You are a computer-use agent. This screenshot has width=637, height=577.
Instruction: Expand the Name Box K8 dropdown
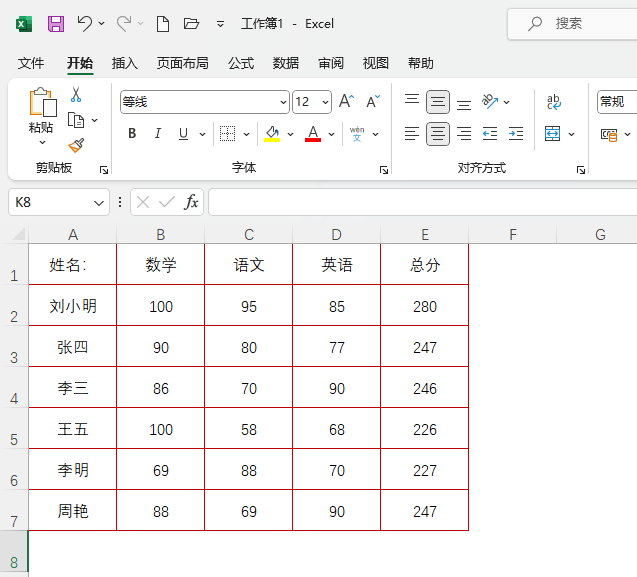pyautogui.click(x=99, y=203)
